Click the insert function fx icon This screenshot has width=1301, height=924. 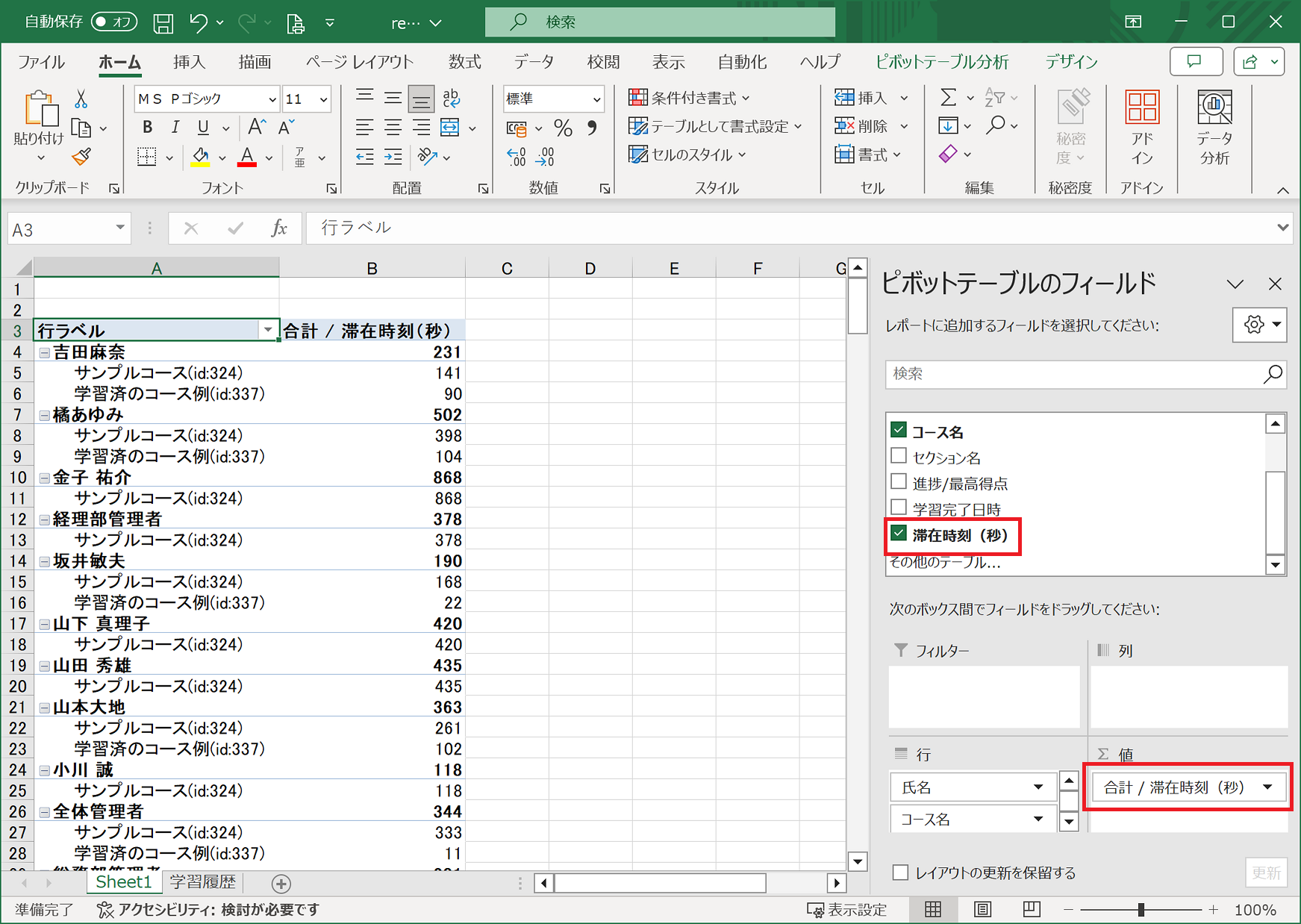pos(279,228)
